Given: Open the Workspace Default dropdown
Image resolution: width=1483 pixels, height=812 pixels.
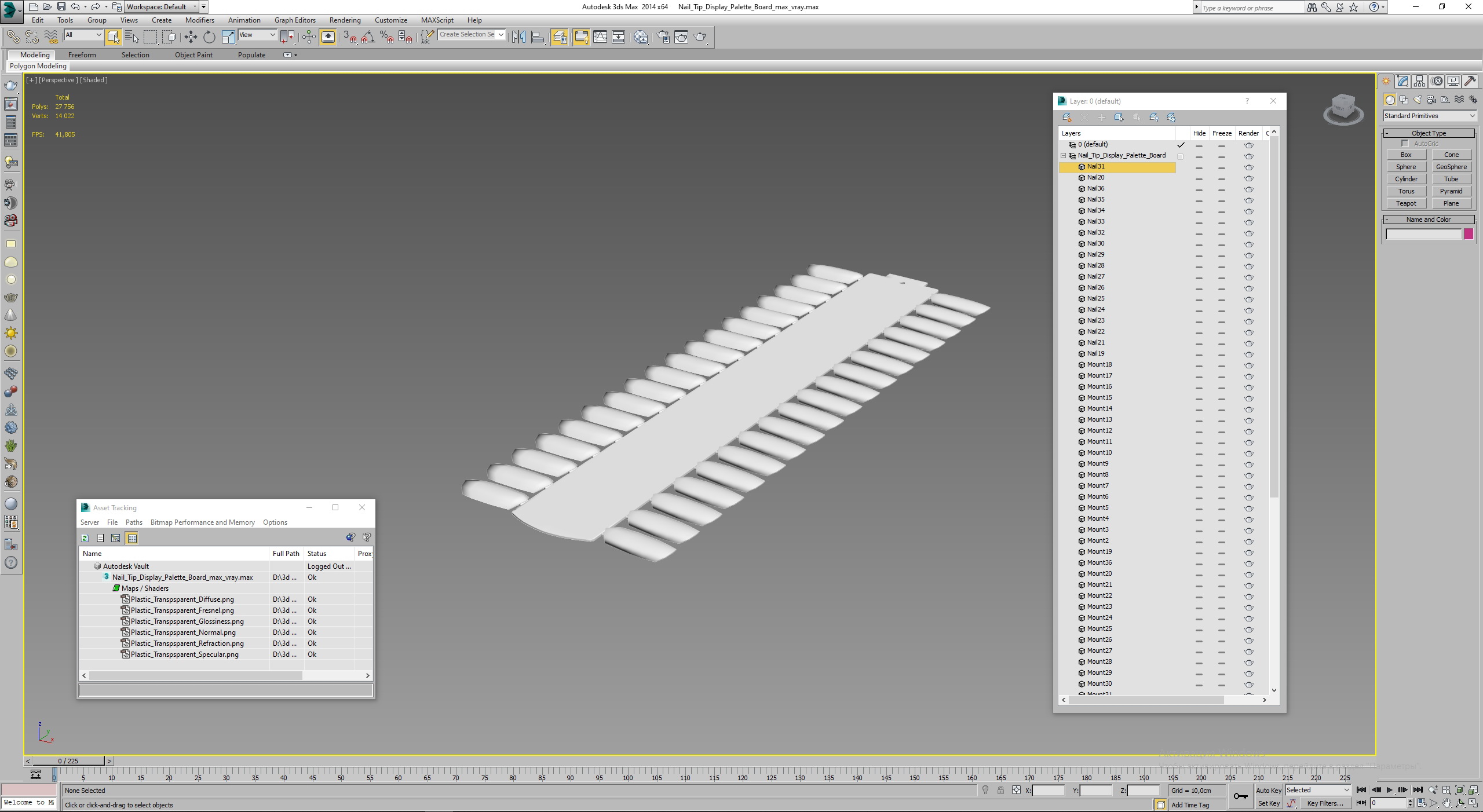Looking at the screenshot, I should click(x=161, y=7).
